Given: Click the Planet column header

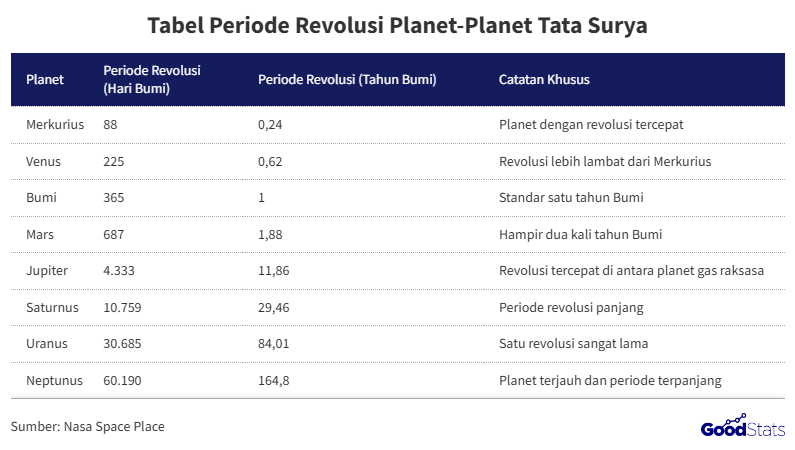Looking at the screenshot, I should pos(45,79).
